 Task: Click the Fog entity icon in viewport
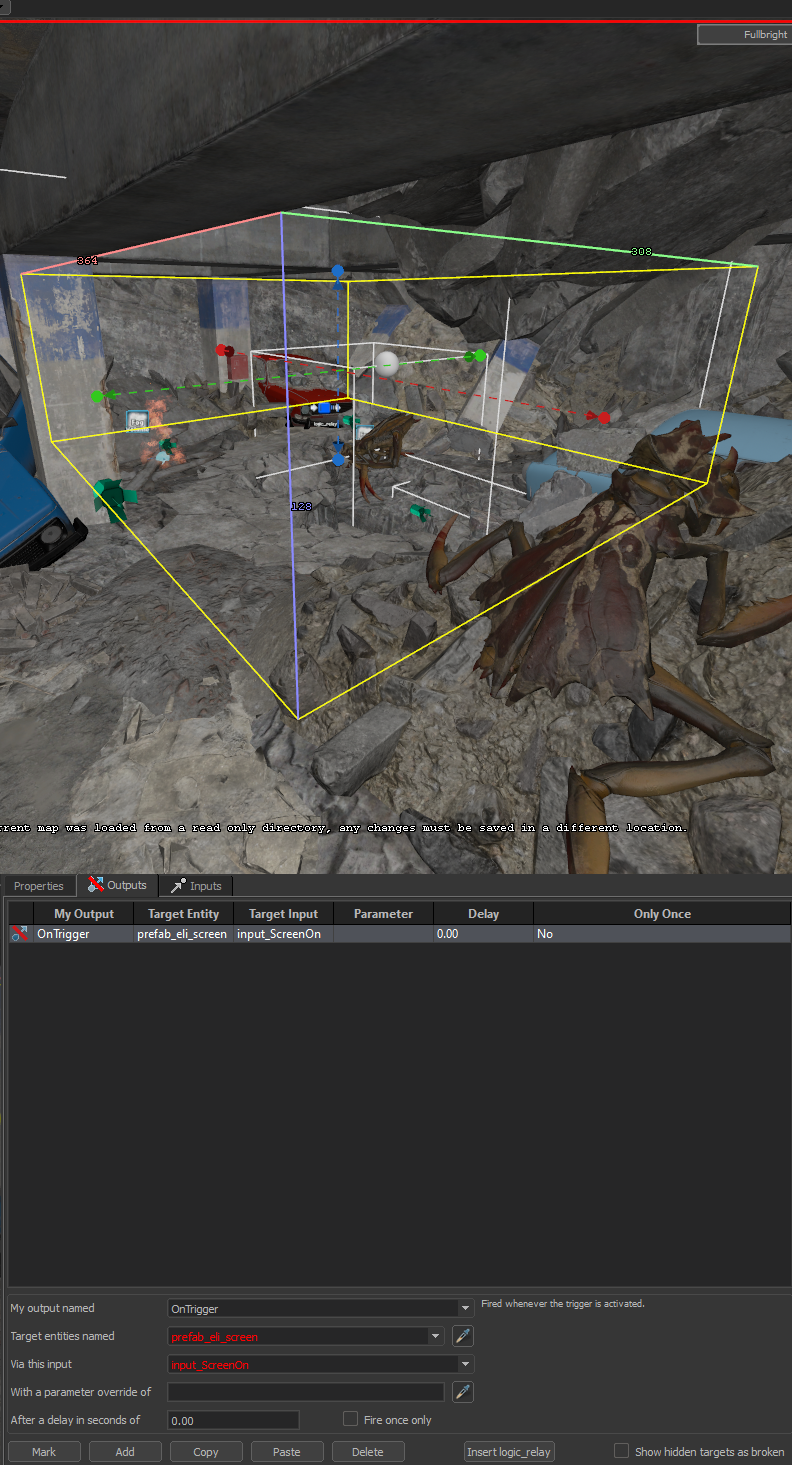[x=138, y=422]
